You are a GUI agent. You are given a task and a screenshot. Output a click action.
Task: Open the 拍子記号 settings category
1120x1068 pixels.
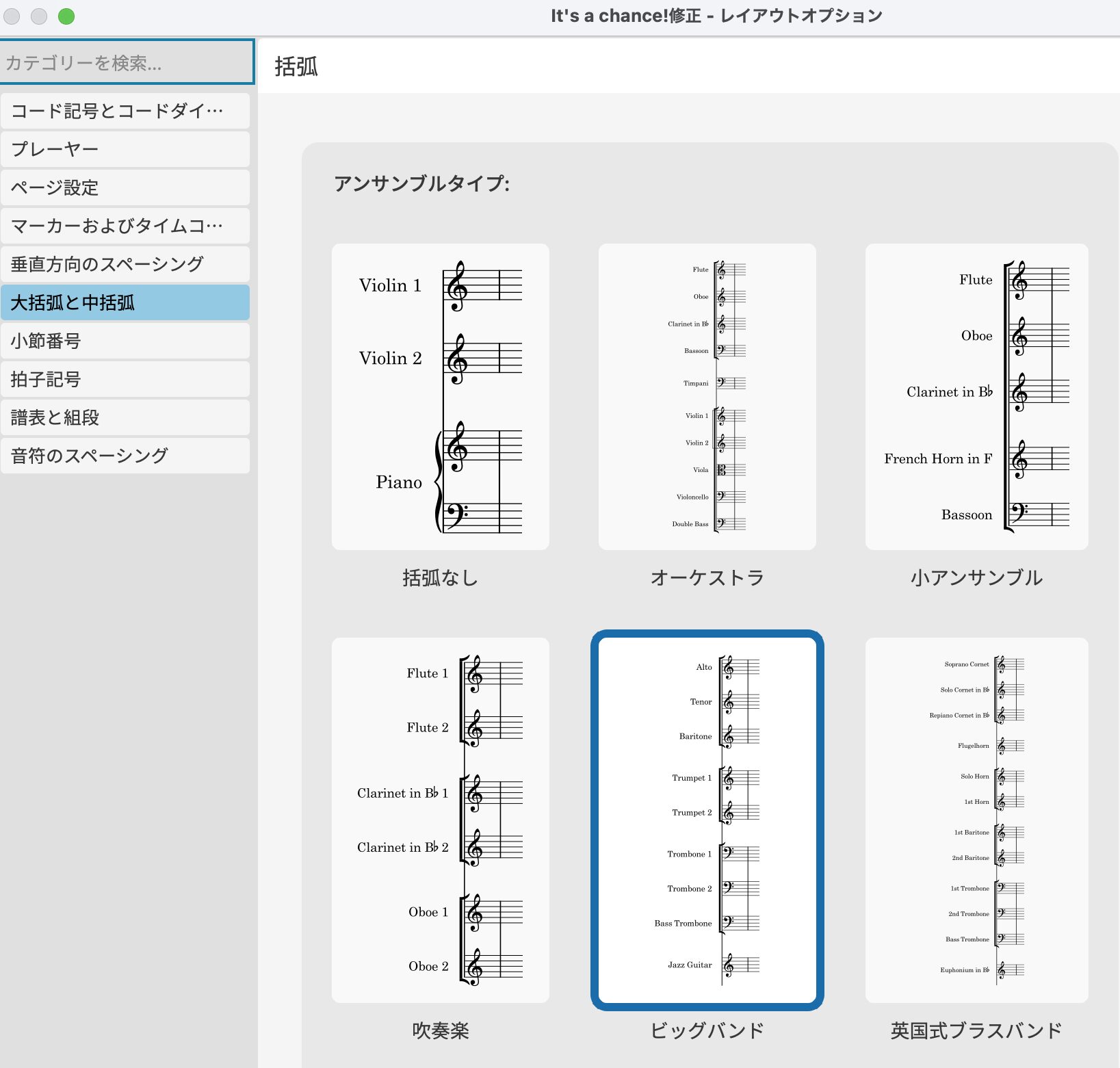tap(125, 378)
